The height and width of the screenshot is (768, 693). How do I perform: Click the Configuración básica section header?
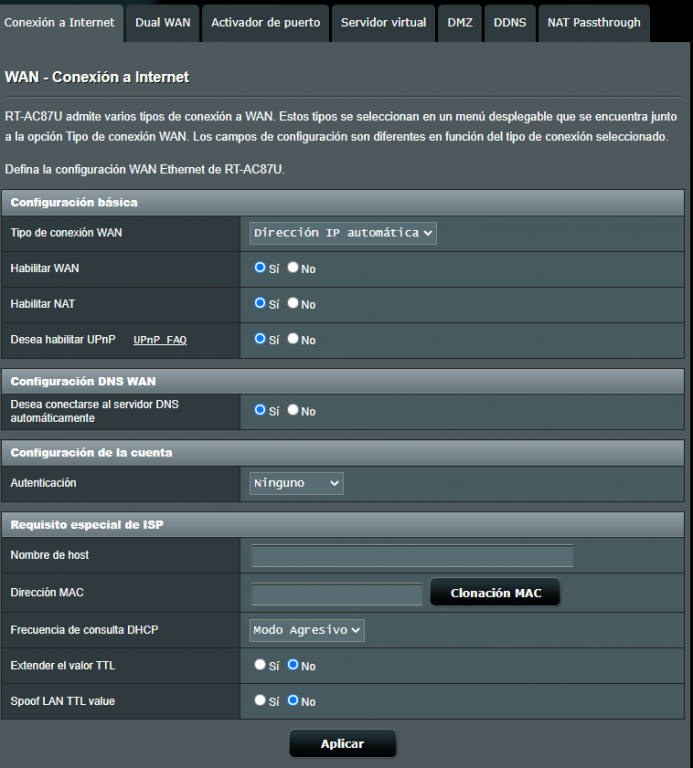343,203
